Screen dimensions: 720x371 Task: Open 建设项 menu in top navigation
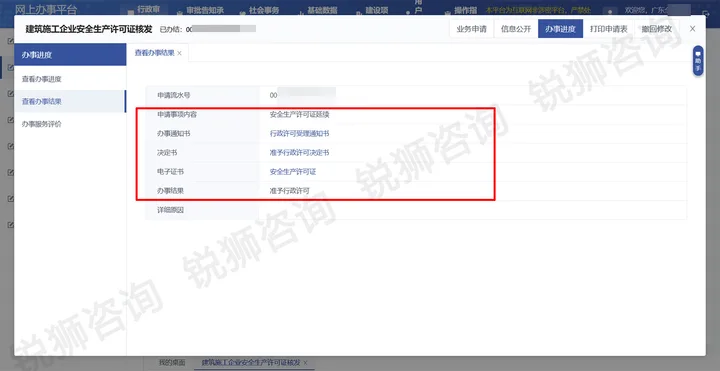pos(377,10)
